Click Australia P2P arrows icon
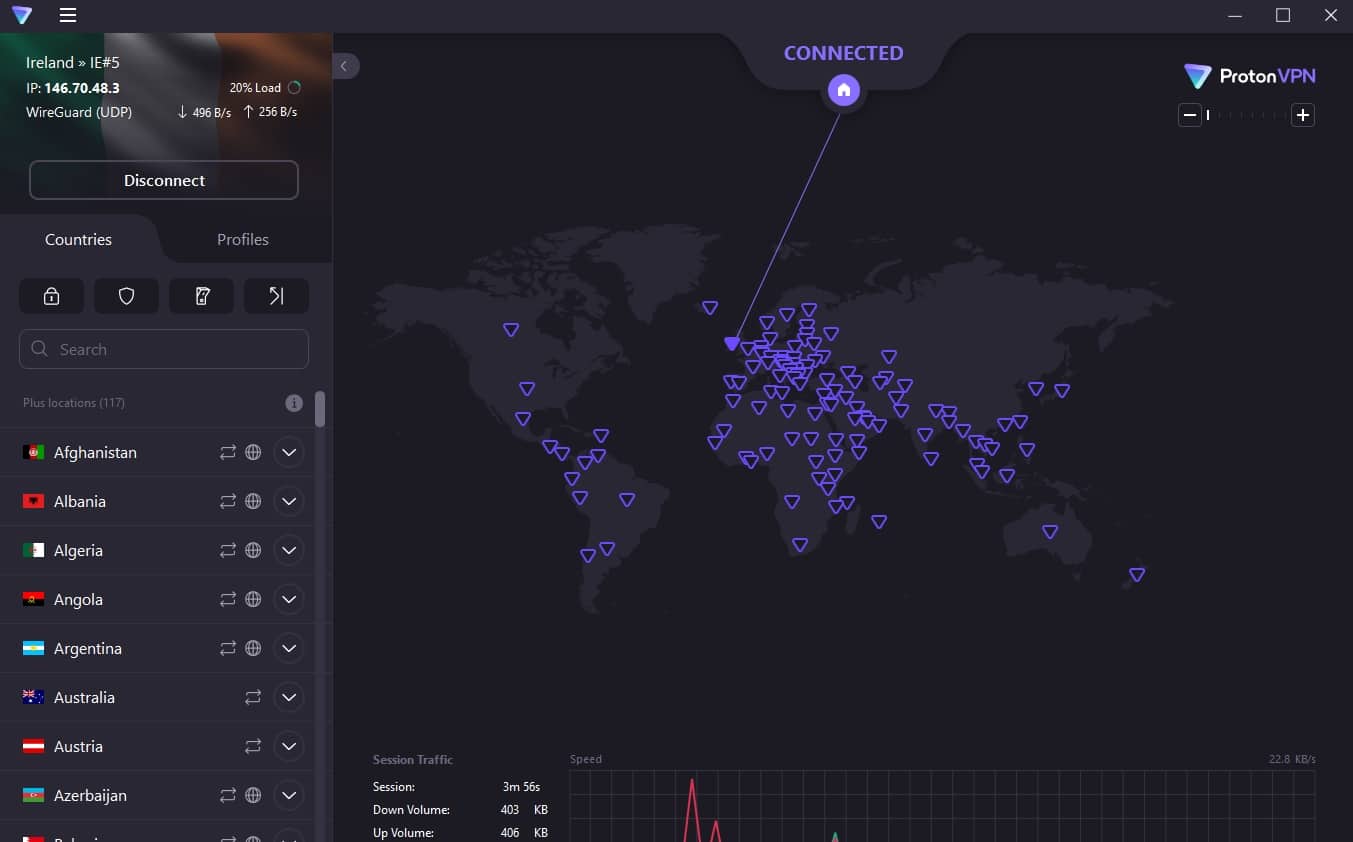This screenshot has width=1353, height=842. pyautogui.click(x=253, y=697)
